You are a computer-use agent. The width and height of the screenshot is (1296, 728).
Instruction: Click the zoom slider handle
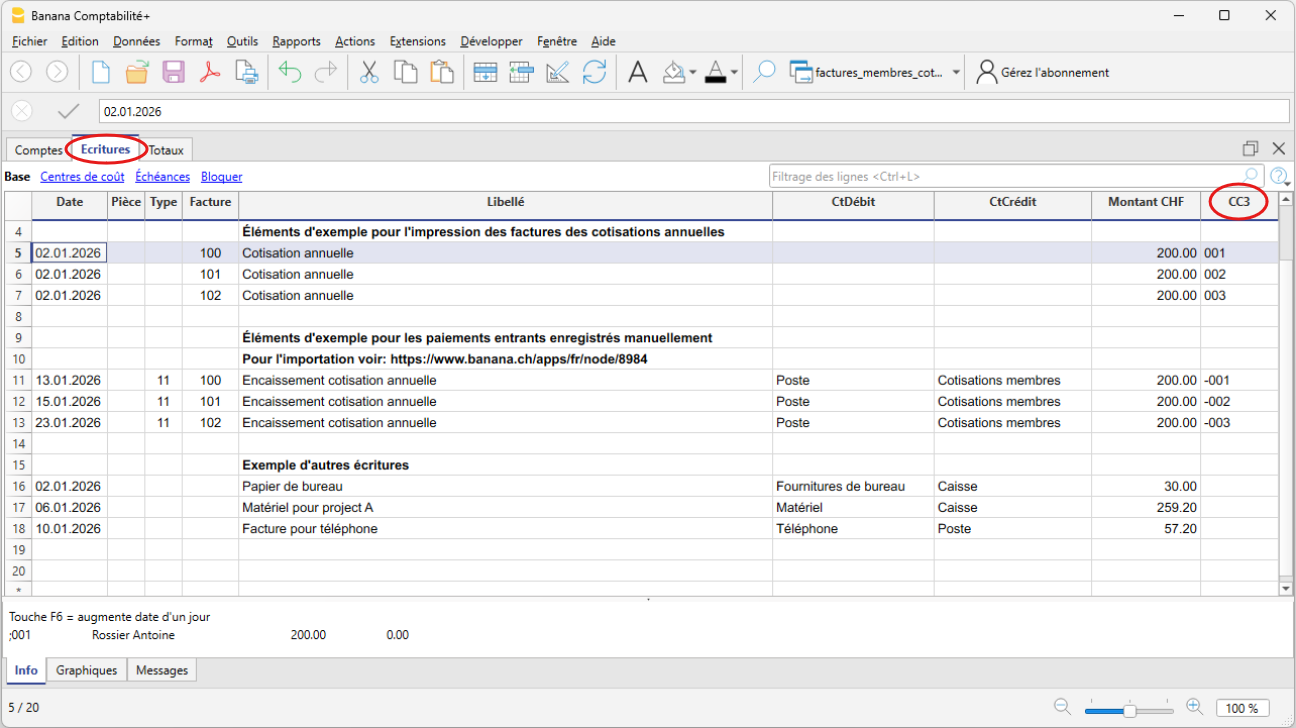point(1129,709)
